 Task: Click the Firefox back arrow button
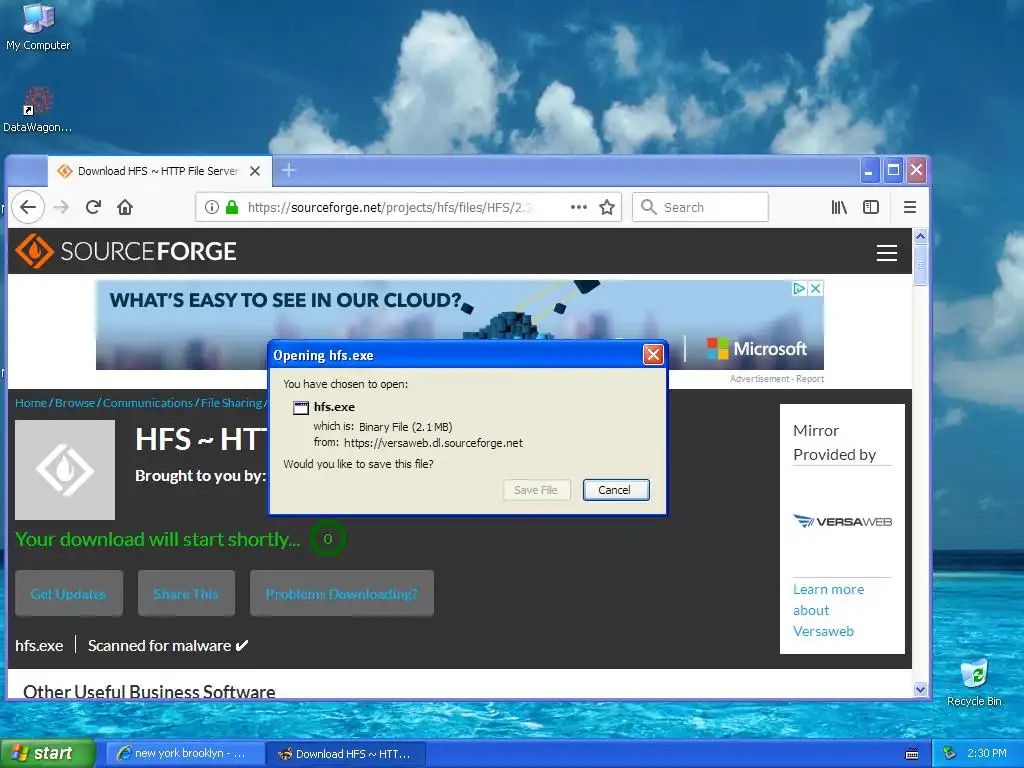[x=27, y=207]
